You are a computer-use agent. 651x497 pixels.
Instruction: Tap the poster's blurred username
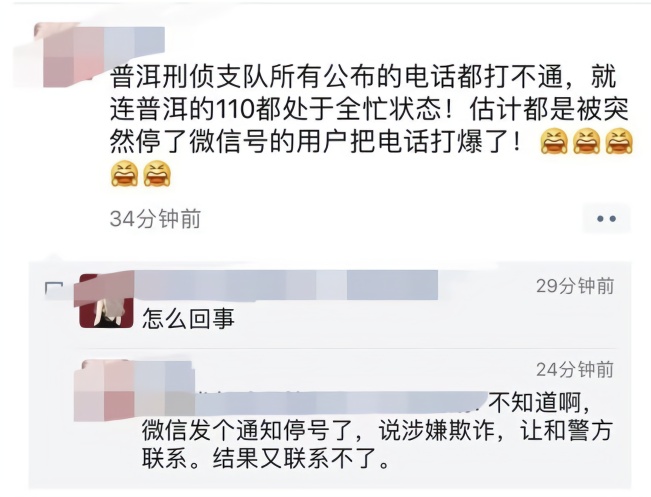[x=135, y=41]
